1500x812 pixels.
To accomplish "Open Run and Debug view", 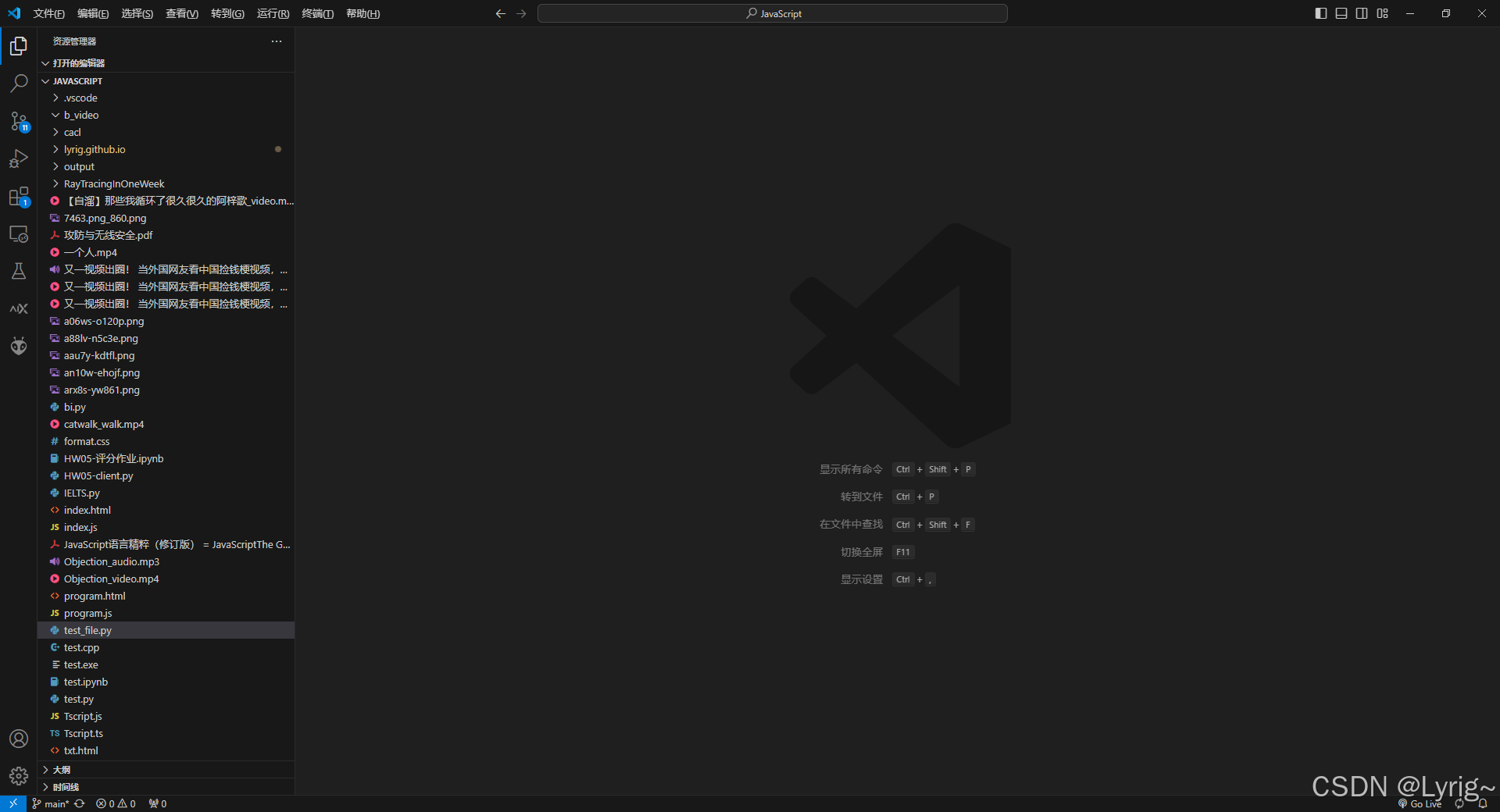I will pyautogui.click(x=19, y=158).
